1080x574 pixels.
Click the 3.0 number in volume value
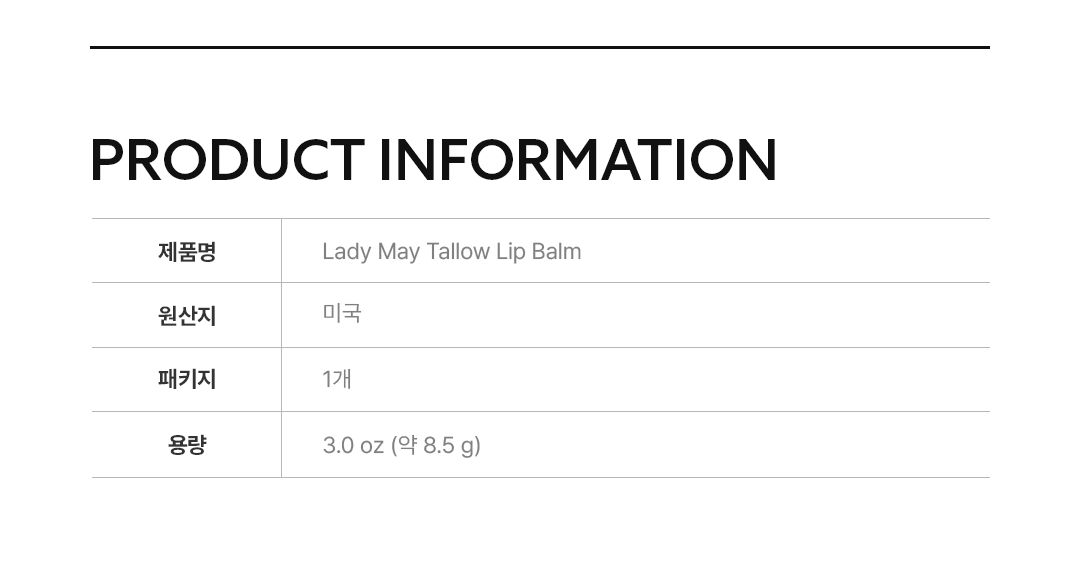(x=338, y=445)
